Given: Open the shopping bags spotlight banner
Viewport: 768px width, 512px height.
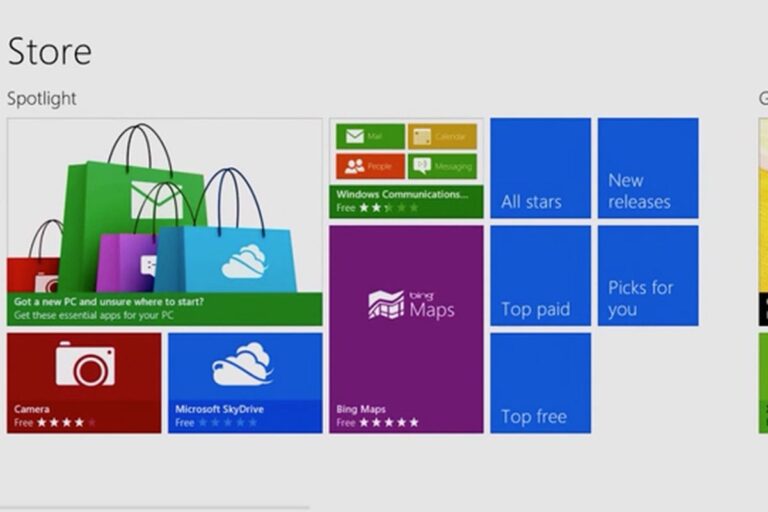Looking at the screenshot, I should (165, 221).
